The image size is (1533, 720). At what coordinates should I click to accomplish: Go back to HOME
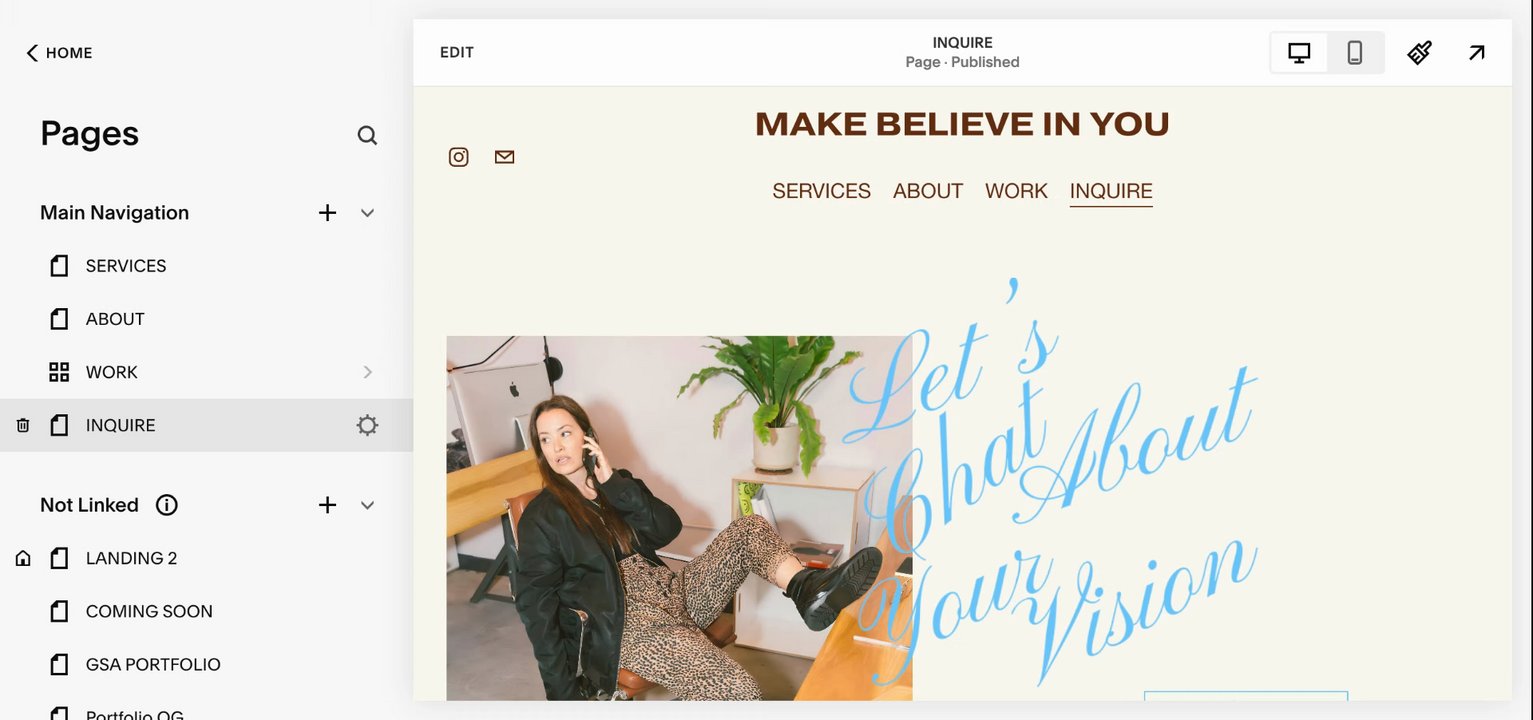coord(59,53)
